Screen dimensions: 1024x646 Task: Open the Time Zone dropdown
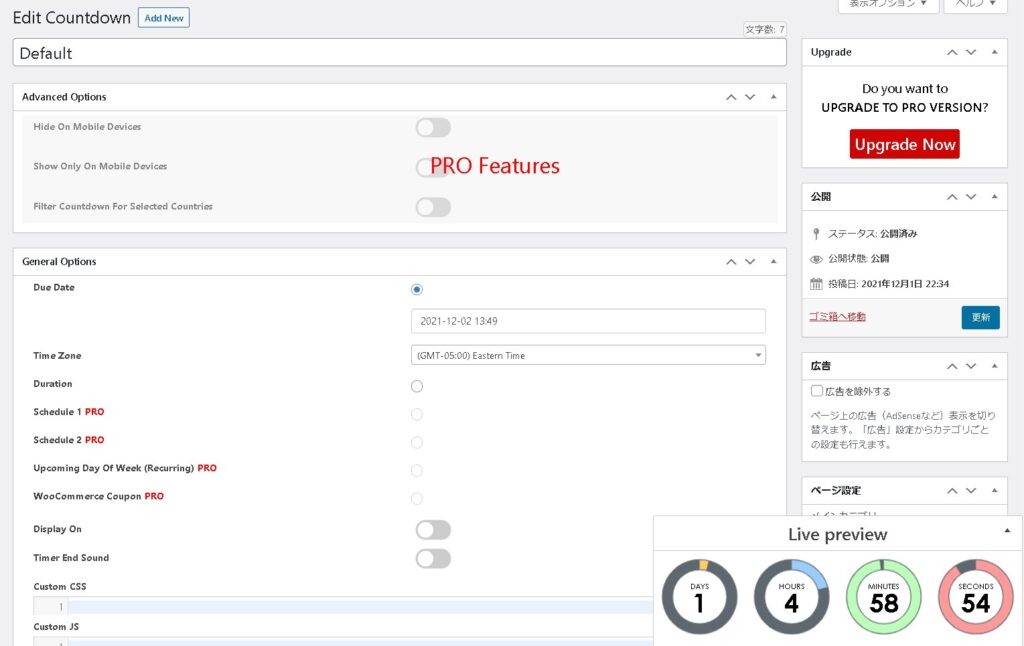pyautogui.click(x=588, y=355)
